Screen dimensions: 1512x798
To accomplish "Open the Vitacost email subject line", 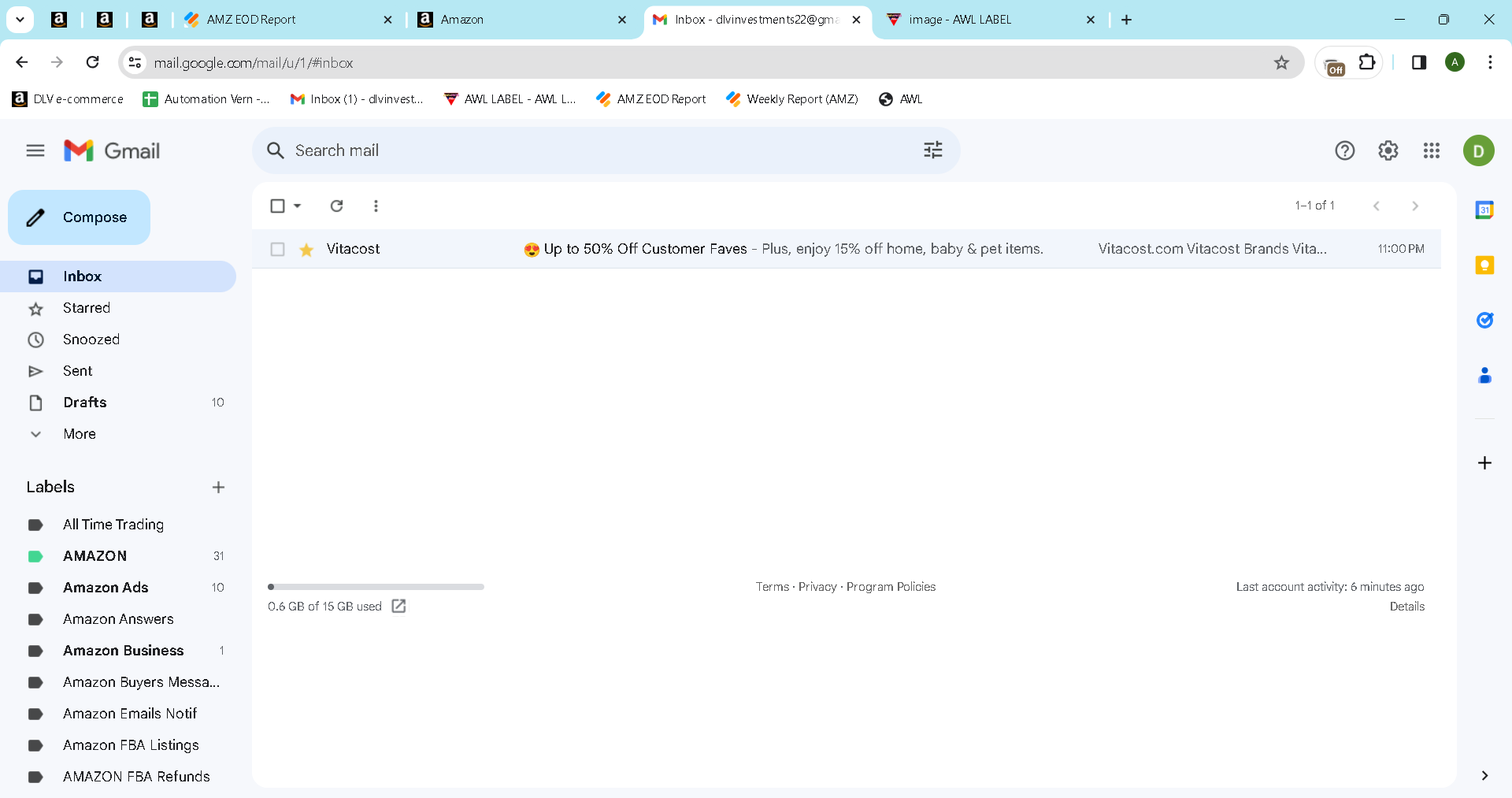I will (x=645, y=249).
